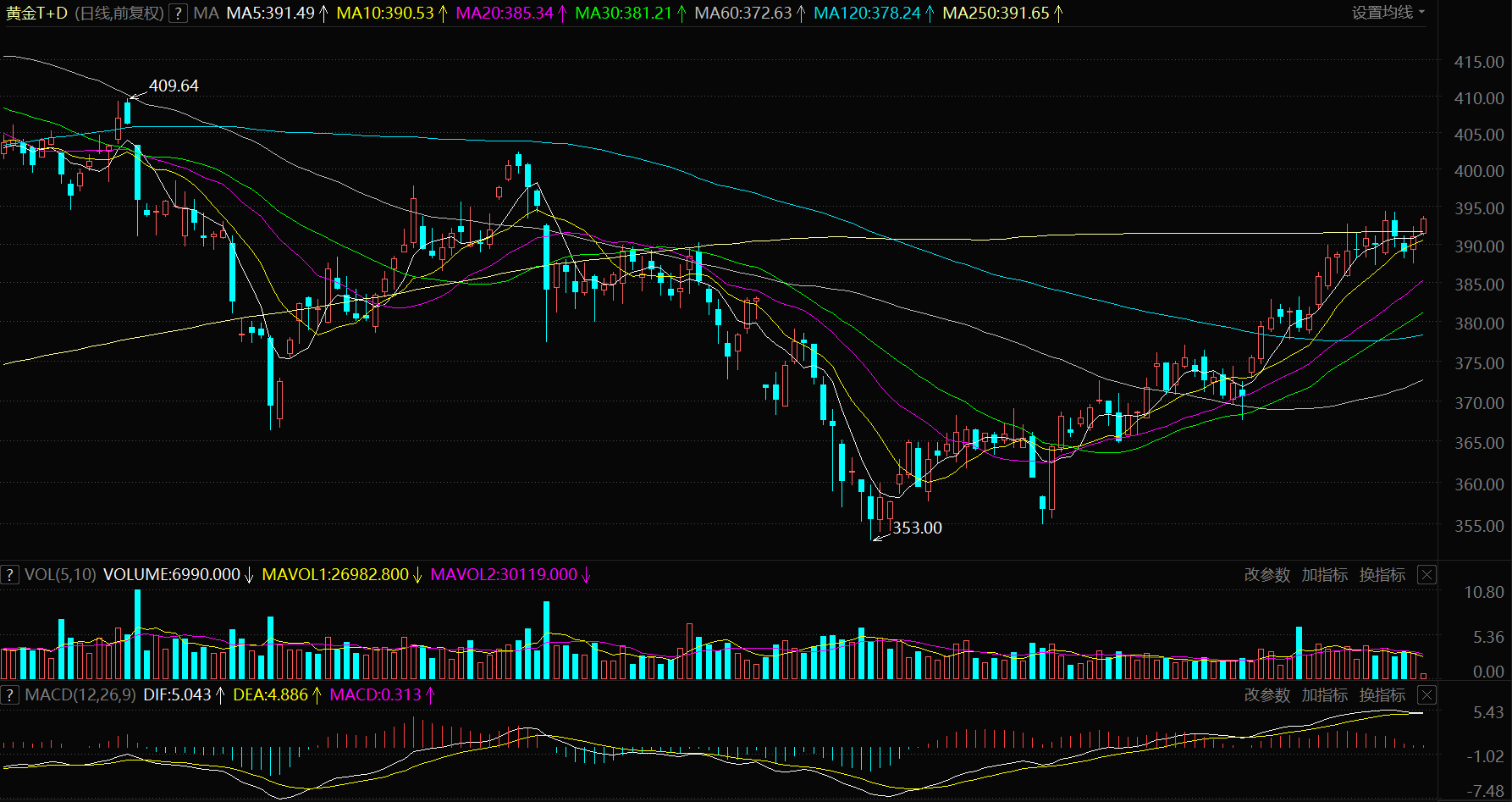Click the MAVOL1:26982.800 value
The height and width of the screenshot is (802, 1512).
(335, 575)
